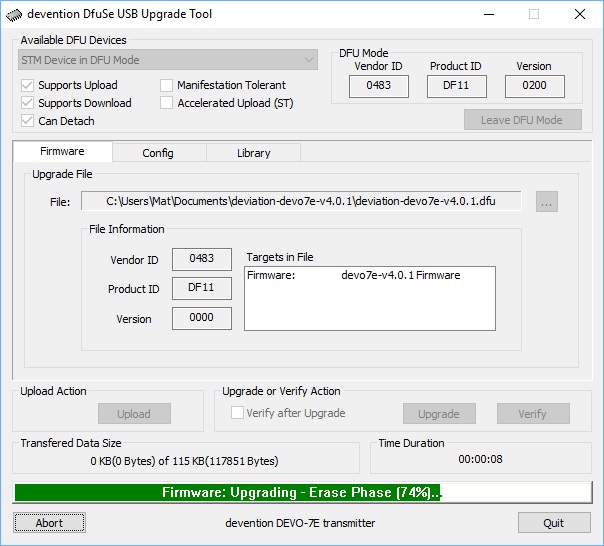604x546 pixels.
Task: Enable Accelerated Upload (ST) checkbox
Action: (x=166, y=103)
